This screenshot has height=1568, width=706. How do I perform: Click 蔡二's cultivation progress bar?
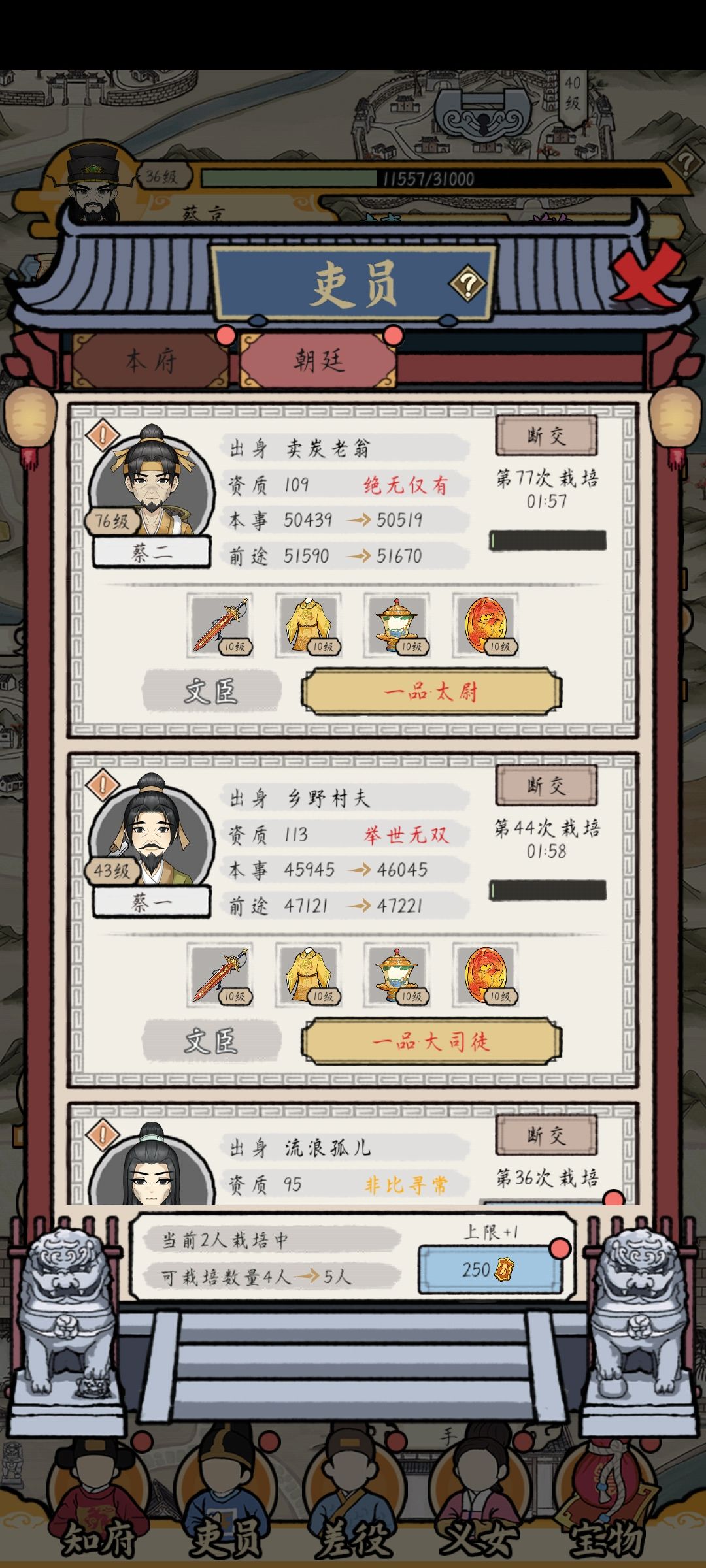coord(548,541)
